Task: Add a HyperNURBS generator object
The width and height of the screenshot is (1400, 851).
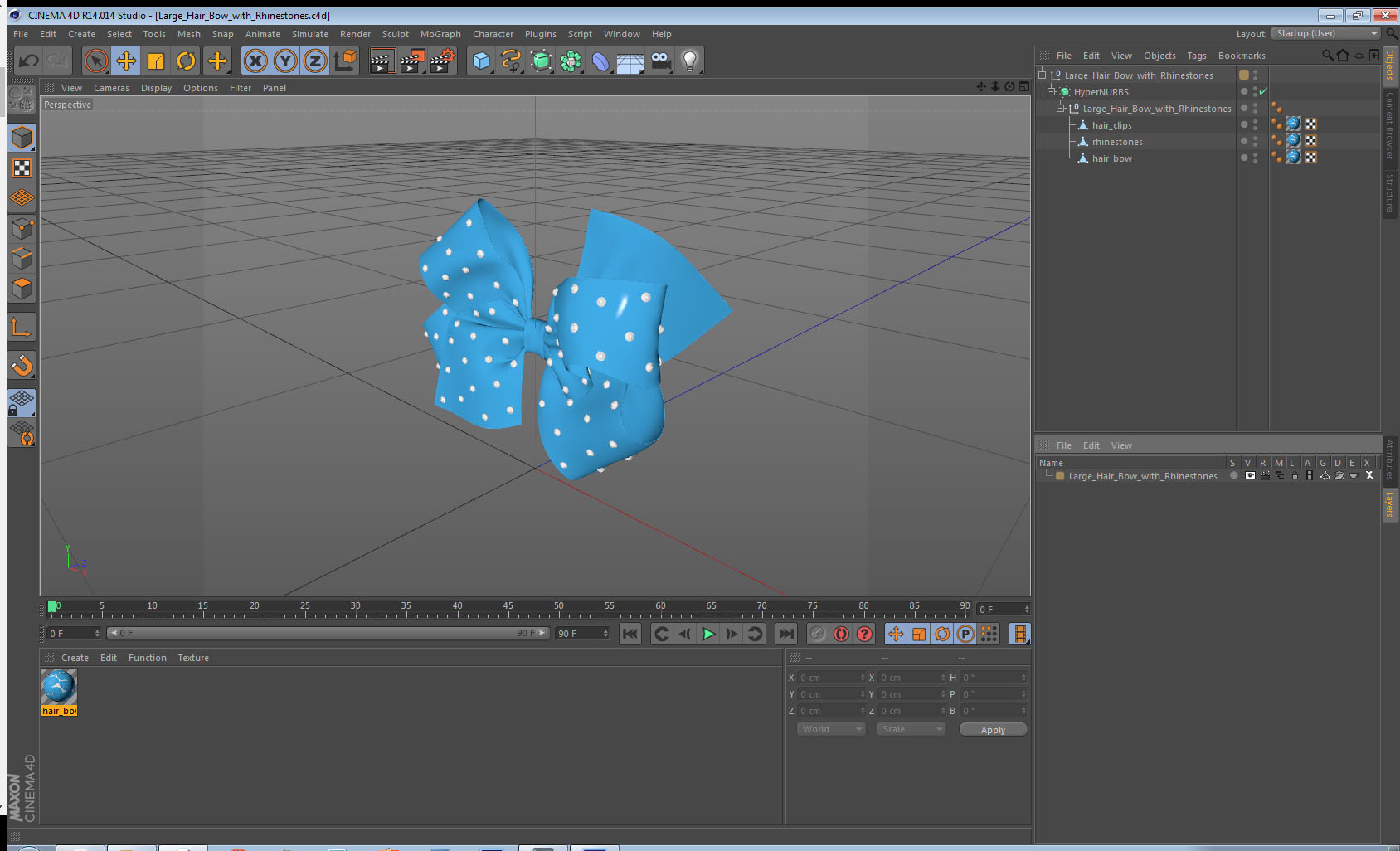Action: (541, 61)
